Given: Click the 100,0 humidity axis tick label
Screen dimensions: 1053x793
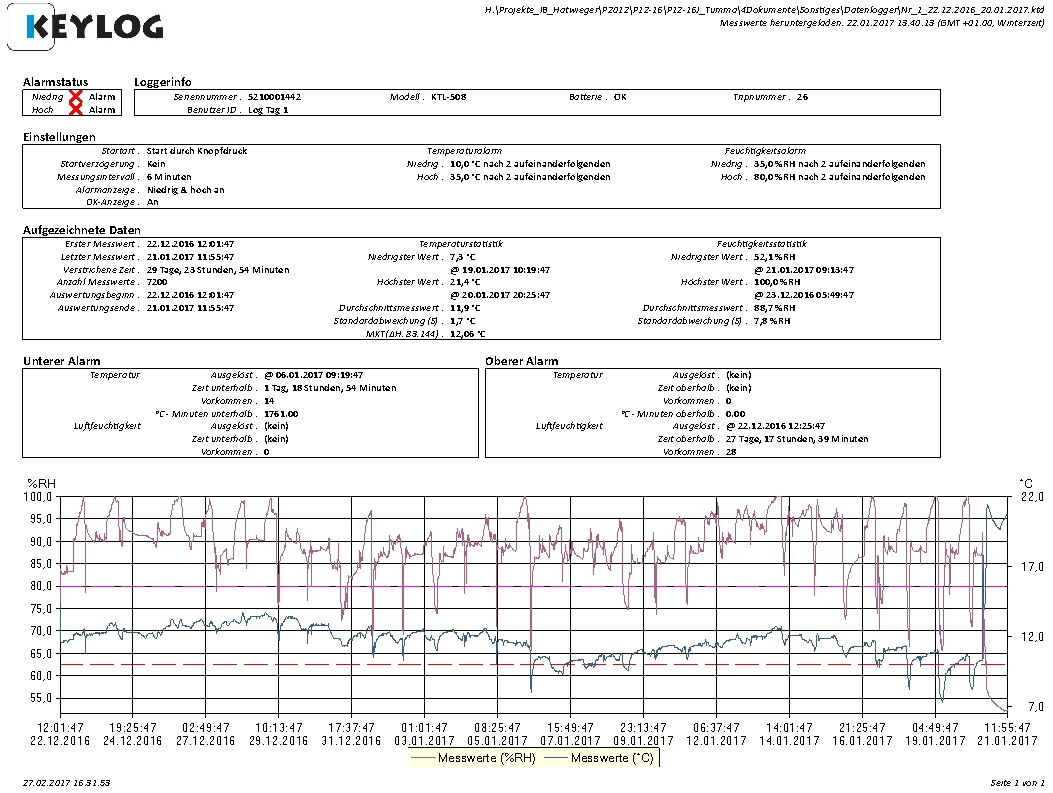Looking at the screenshot, I should point(40,497).
